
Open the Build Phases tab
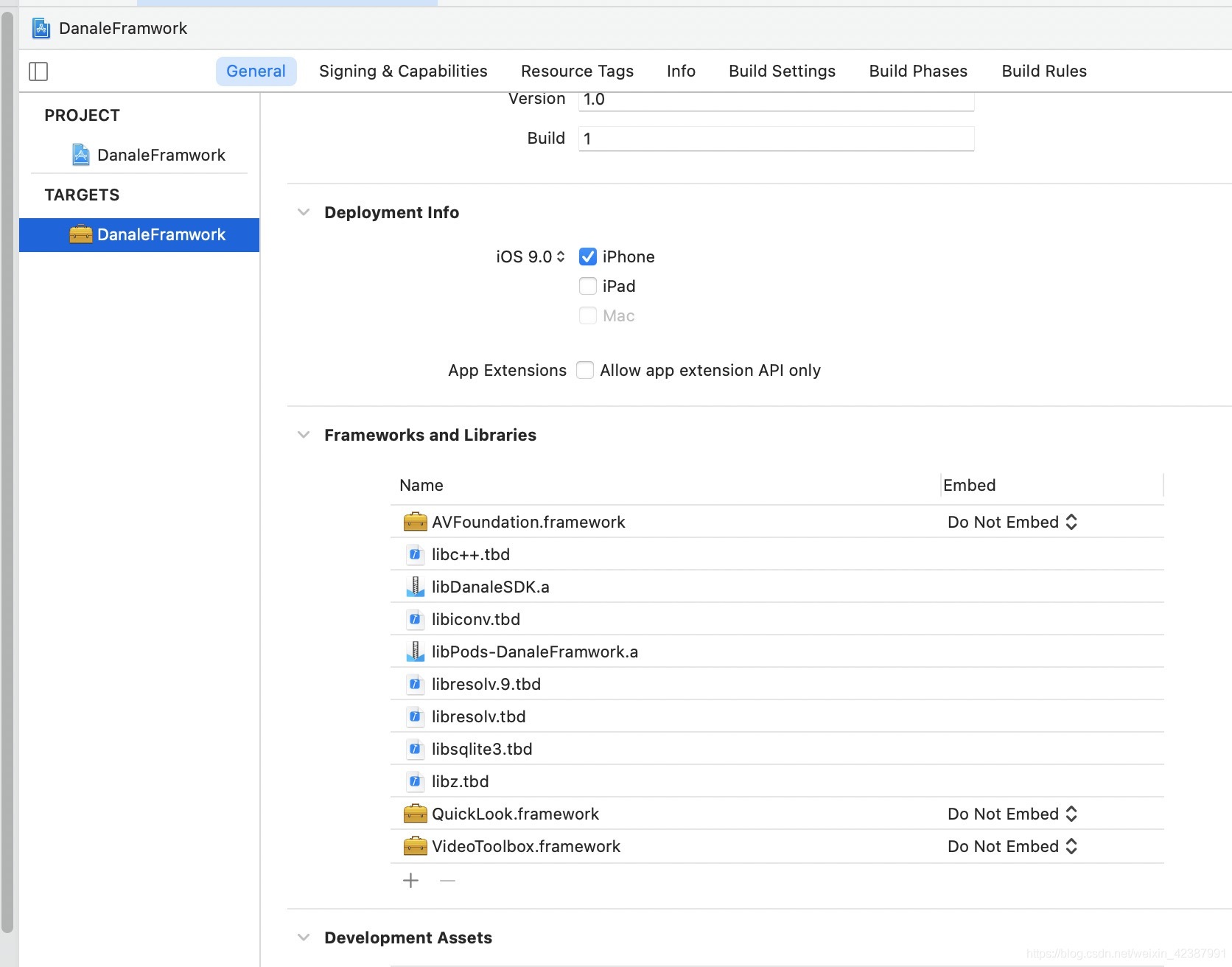click(918, 71)
